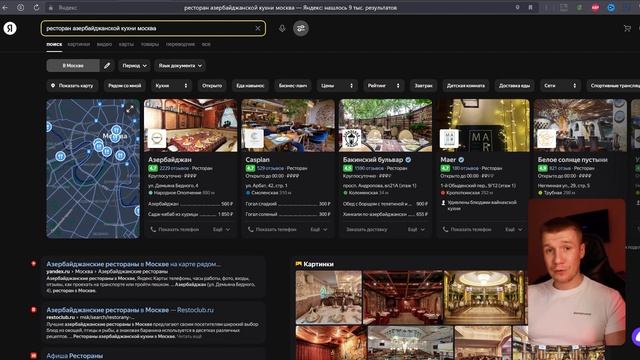Click Белое солнце пустыни logo badge

pyautogui.click(x=547, y=139)
